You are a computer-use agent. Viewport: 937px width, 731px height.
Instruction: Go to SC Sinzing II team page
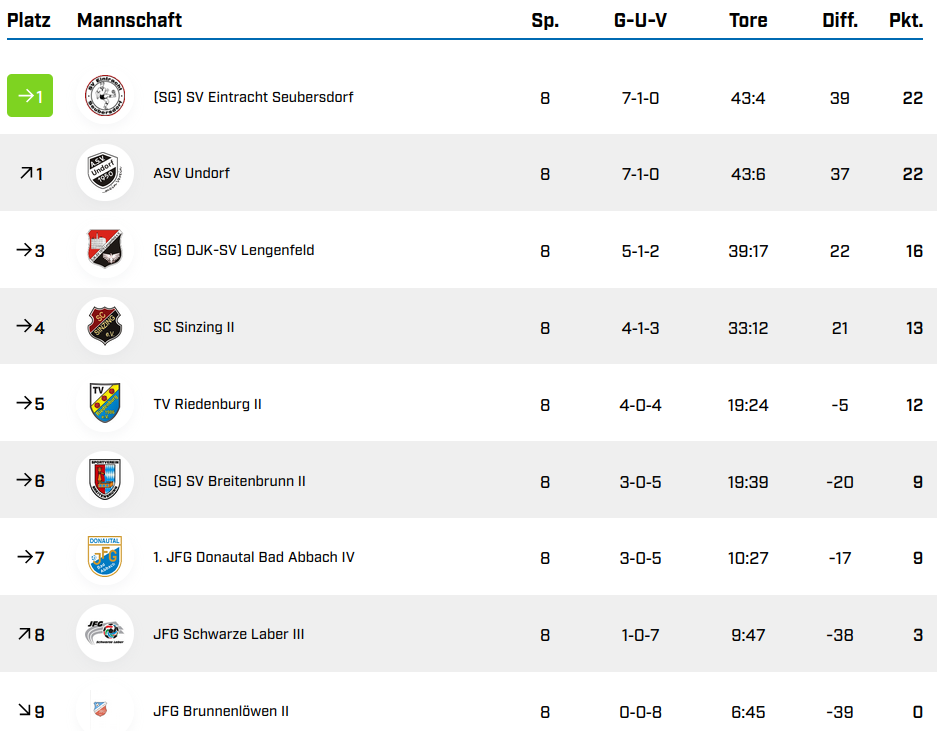194,327
